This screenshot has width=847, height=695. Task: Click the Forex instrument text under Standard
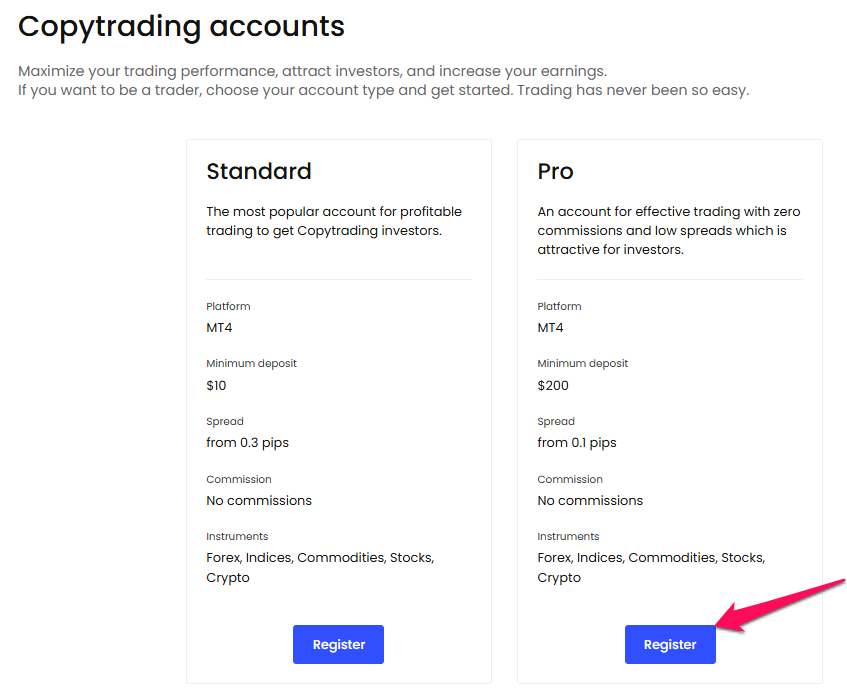point(222,557)
